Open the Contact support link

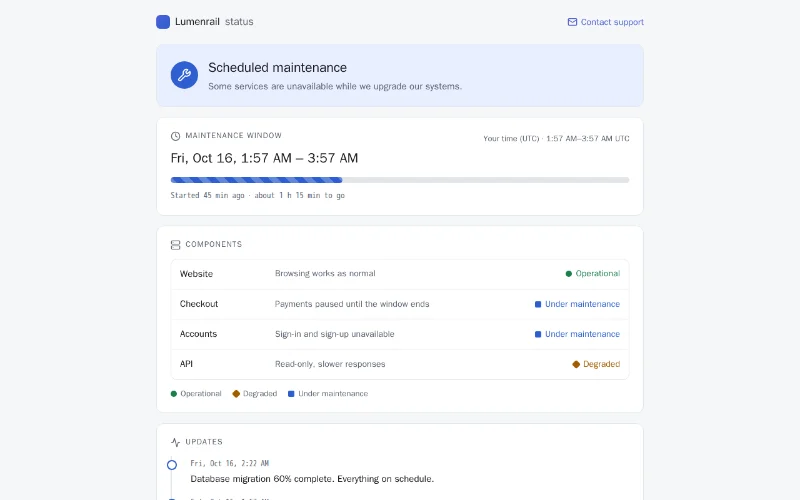click(606, 22)
